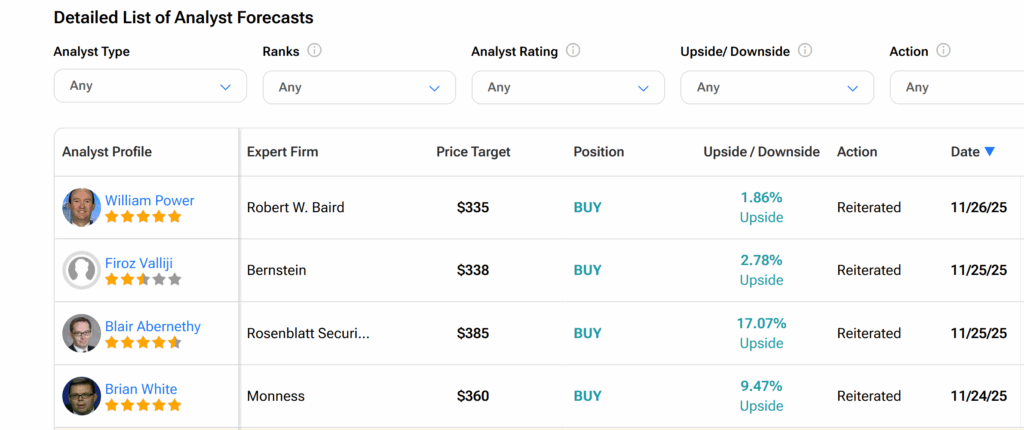Click the Analyst Rating info icon
Screen dimensions: 1024x430
(573, 51)
